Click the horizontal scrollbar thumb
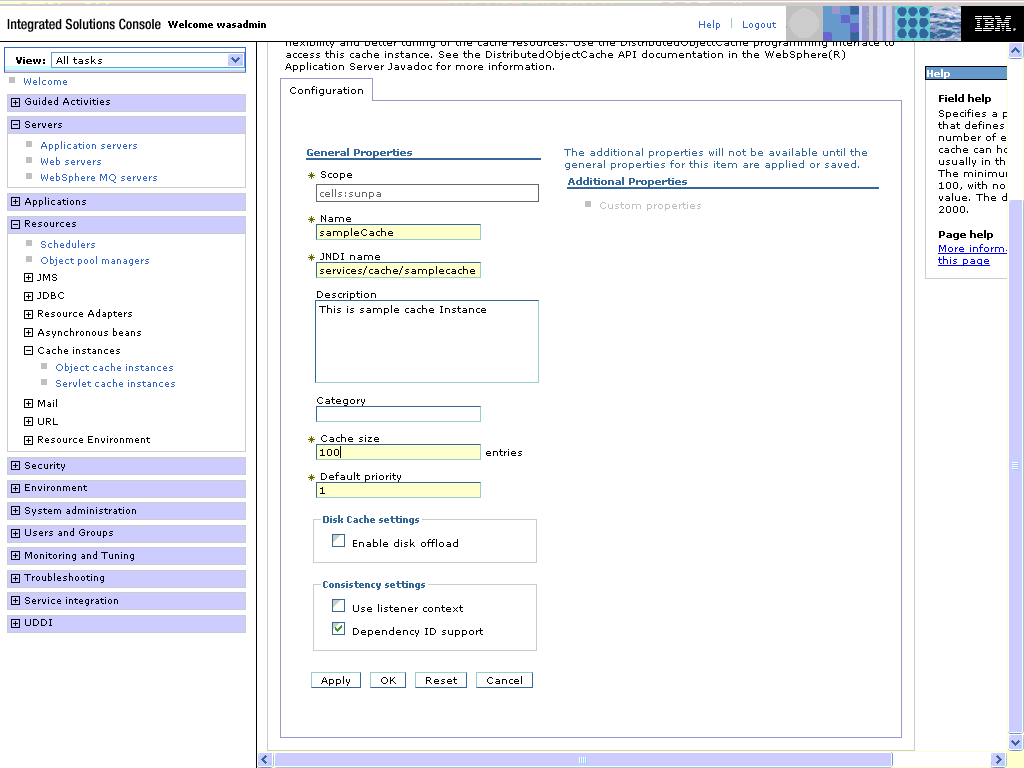 [583, 760]
